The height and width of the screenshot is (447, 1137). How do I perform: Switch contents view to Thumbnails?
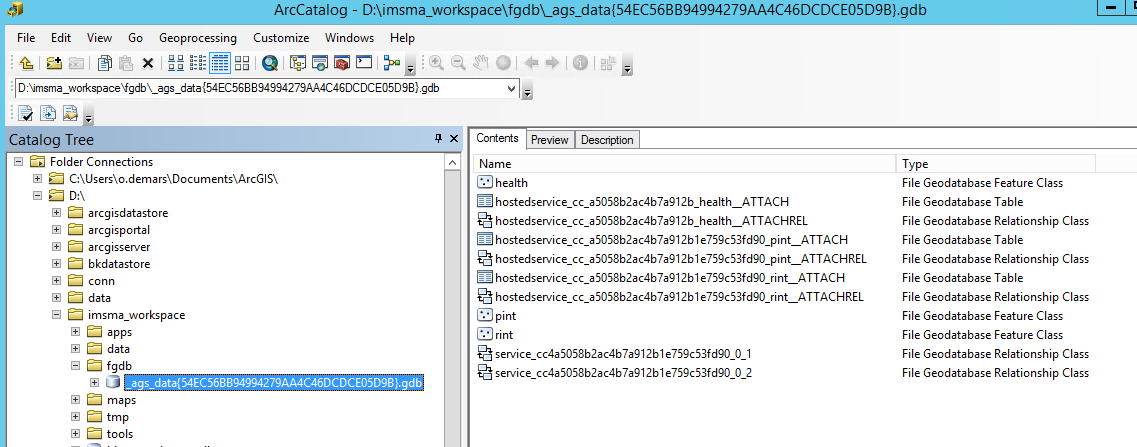(x=241, y=63)
